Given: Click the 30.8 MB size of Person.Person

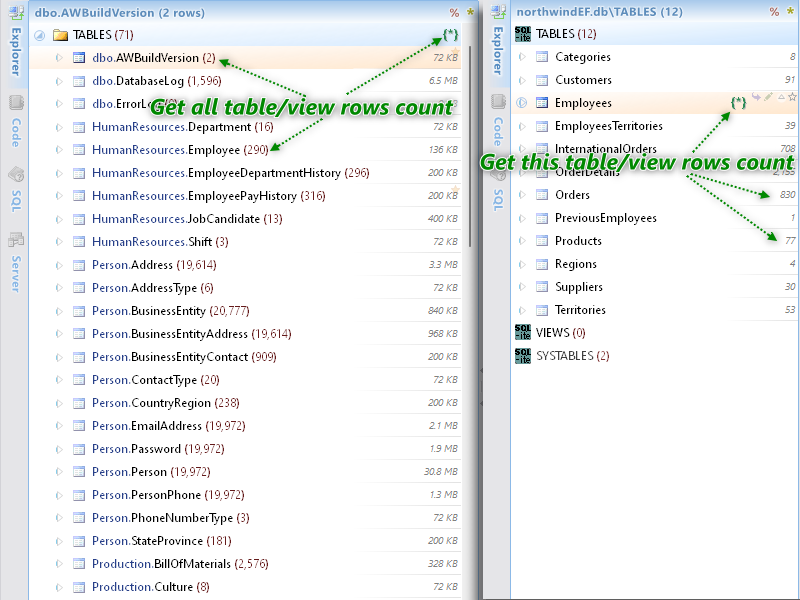Looking at the screenshot, I should click(x=440, y=472).
